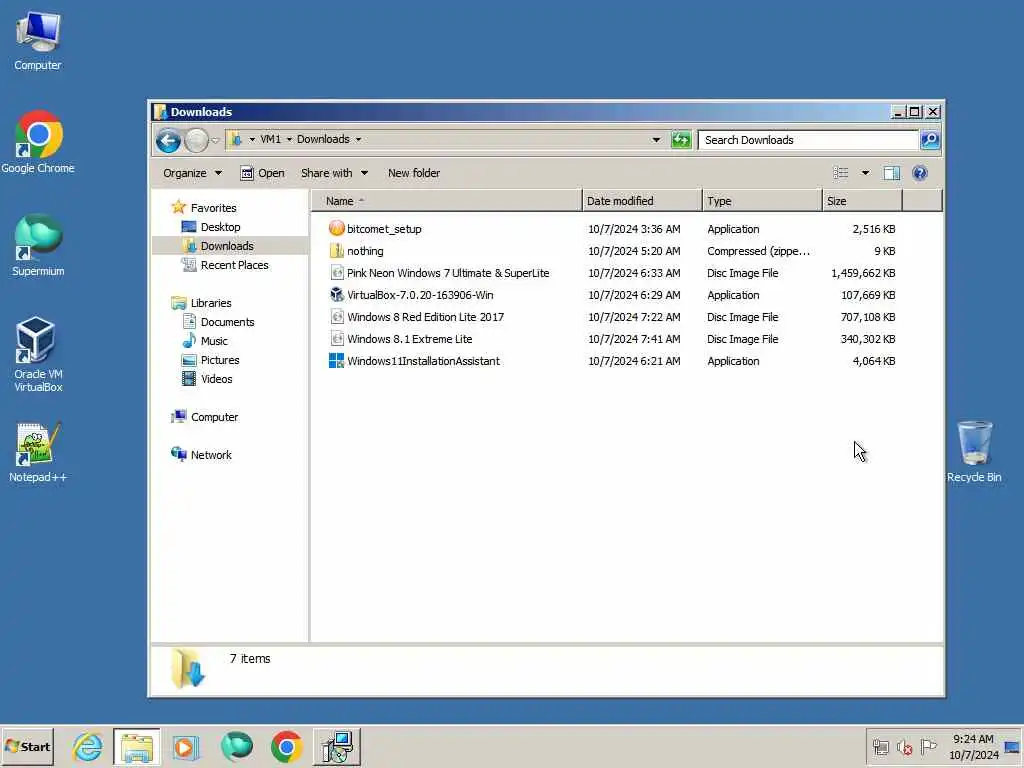1024x768 pixels.
Task: Expand the Downloads breadcrumb arrow
Action: click(359, 139)
